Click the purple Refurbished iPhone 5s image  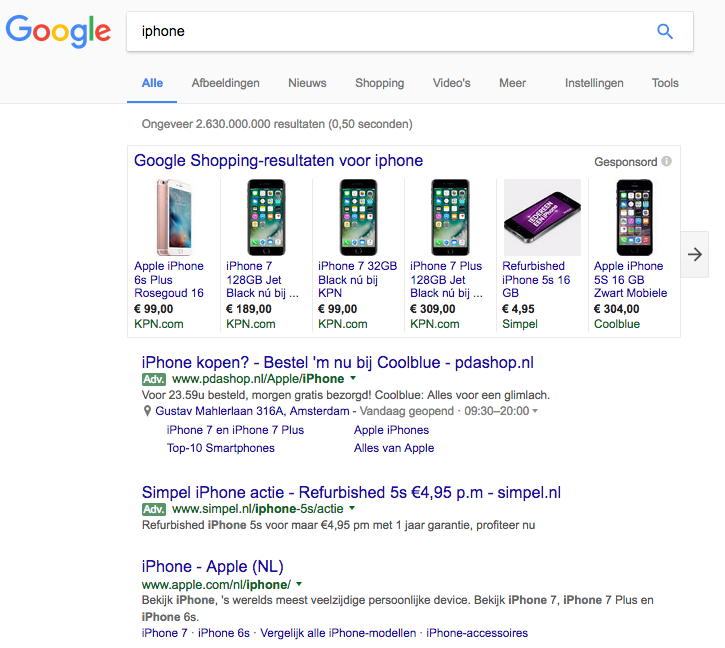[x=542, y=217]
